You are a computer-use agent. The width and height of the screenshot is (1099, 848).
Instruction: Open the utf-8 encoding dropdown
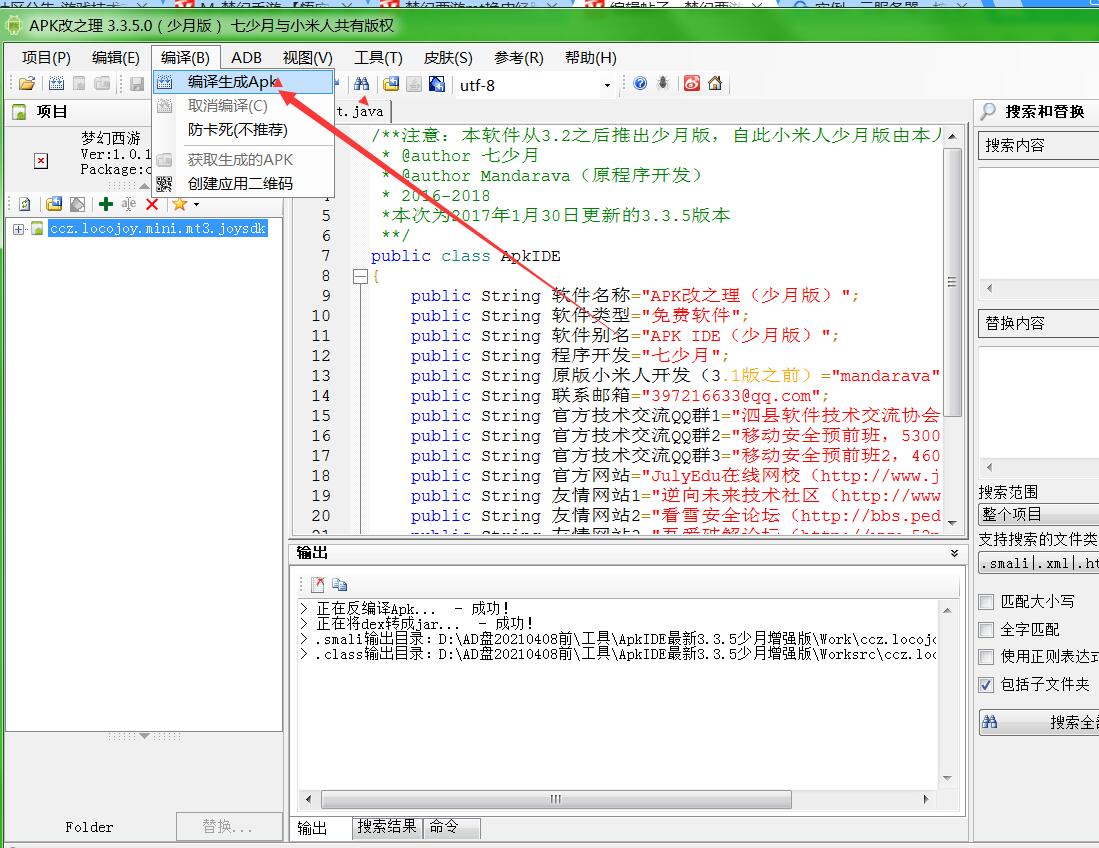tap(606, 85)
